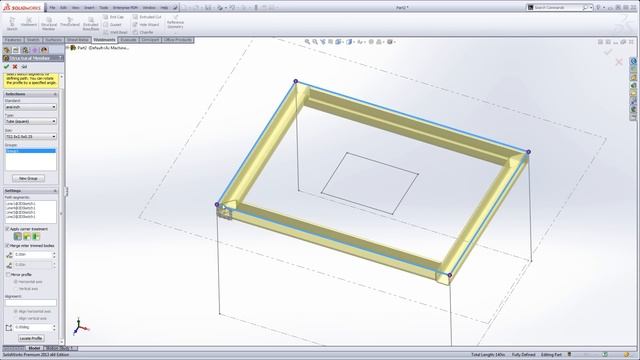Click the Structural Member tool
640x360 pixels.
coord(49,24)
